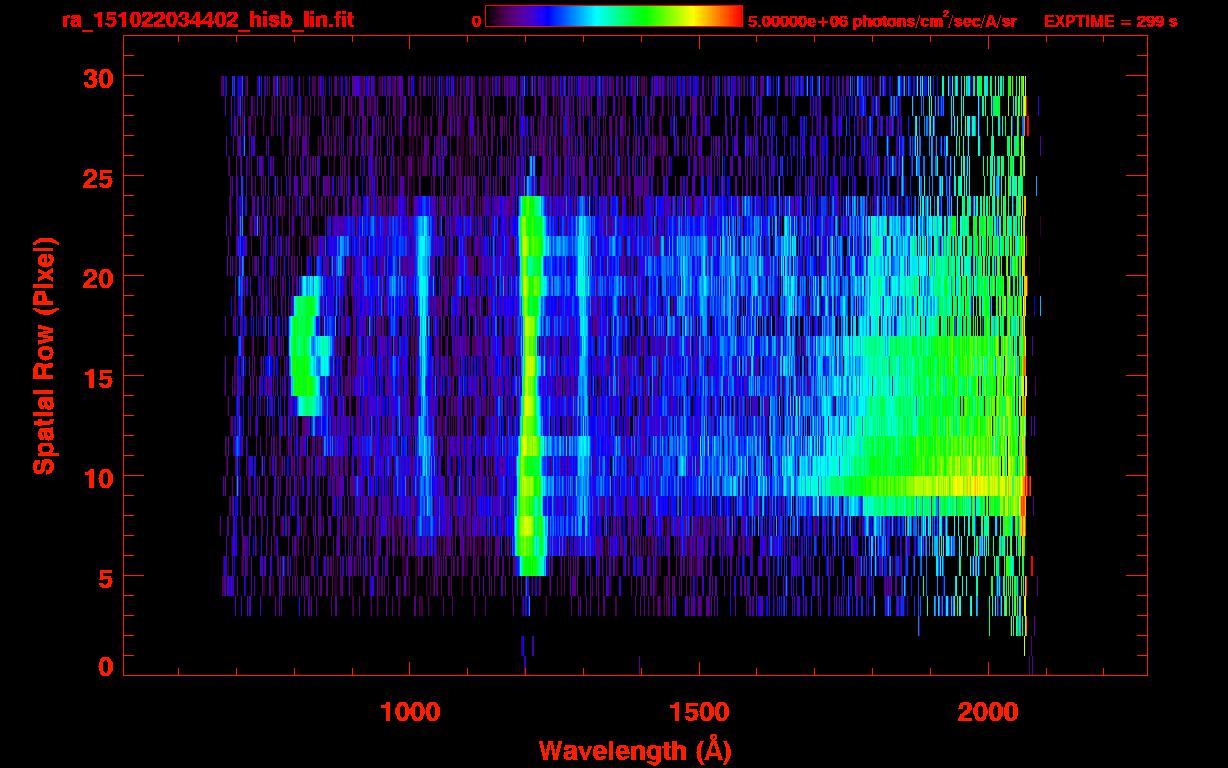This screenshot has width=1228, height=768.
Task: Click the bright green vertical emission line near 1216 Å
Action: (x=531, y=385)
